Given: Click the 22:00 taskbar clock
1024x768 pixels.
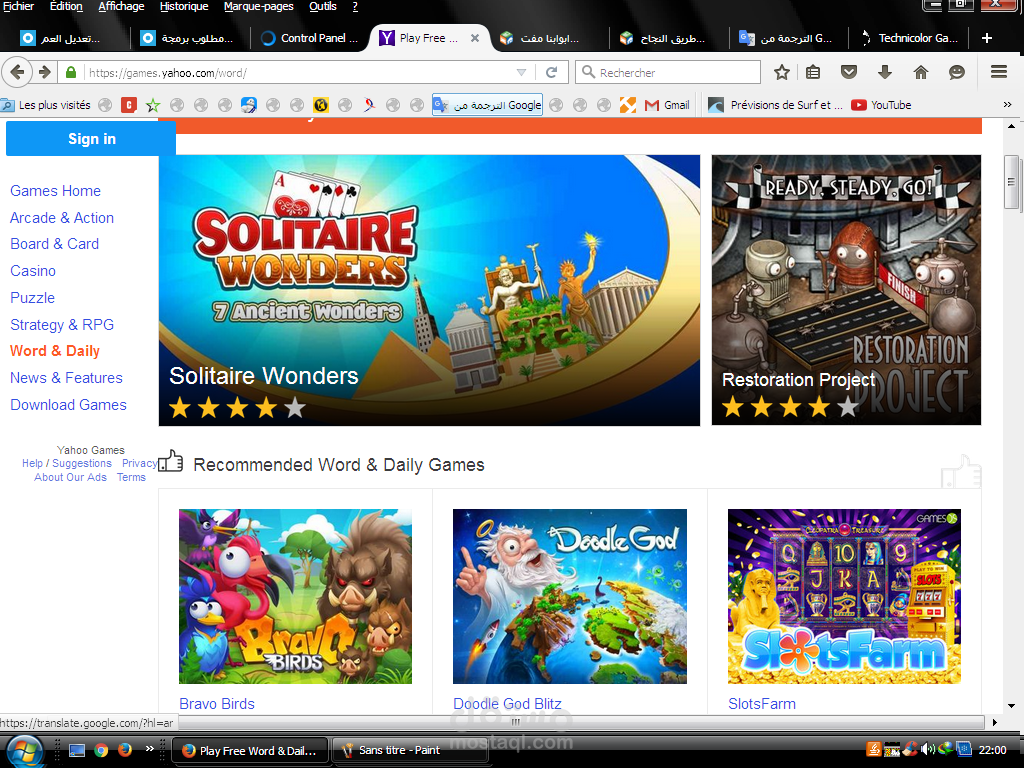Looking at the screenshot, I should click(x=992, y=750).
